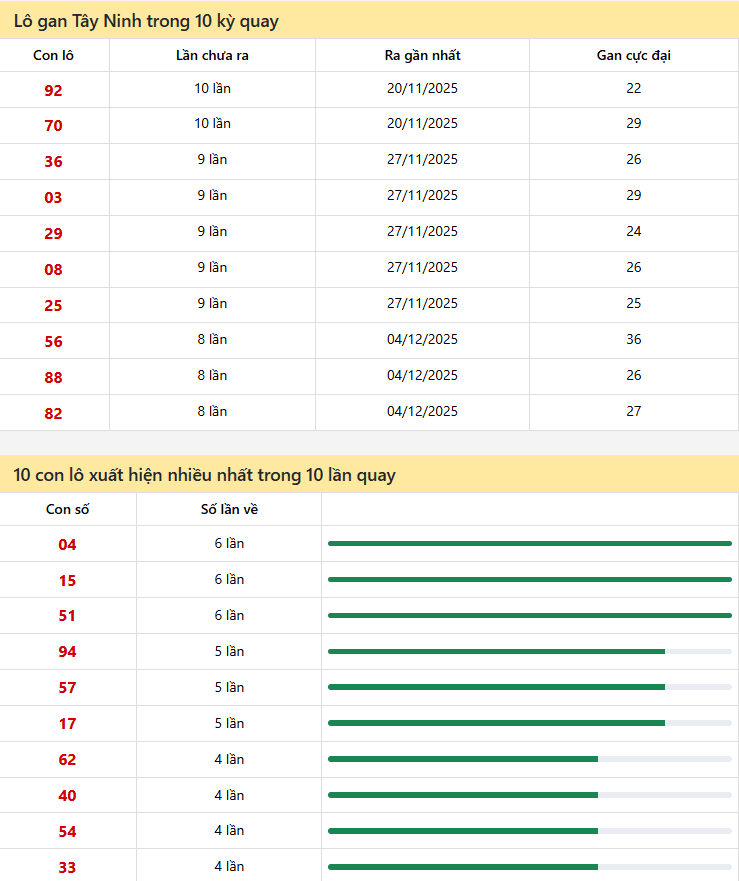Click the red lô number 92
The image size is (739, 881).
(x=53, y=90)
